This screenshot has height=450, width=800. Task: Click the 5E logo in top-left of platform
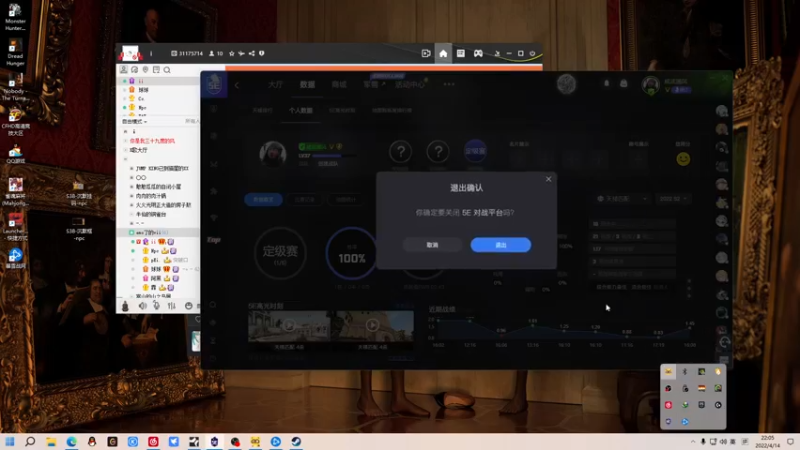(x=214, y=85)
